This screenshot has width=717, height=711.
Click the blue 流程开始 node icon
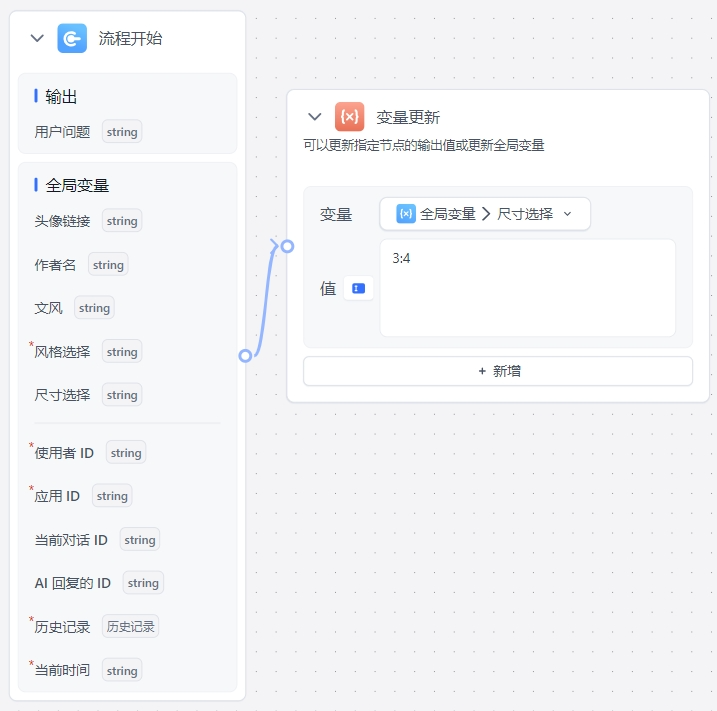tap(72, 38)
